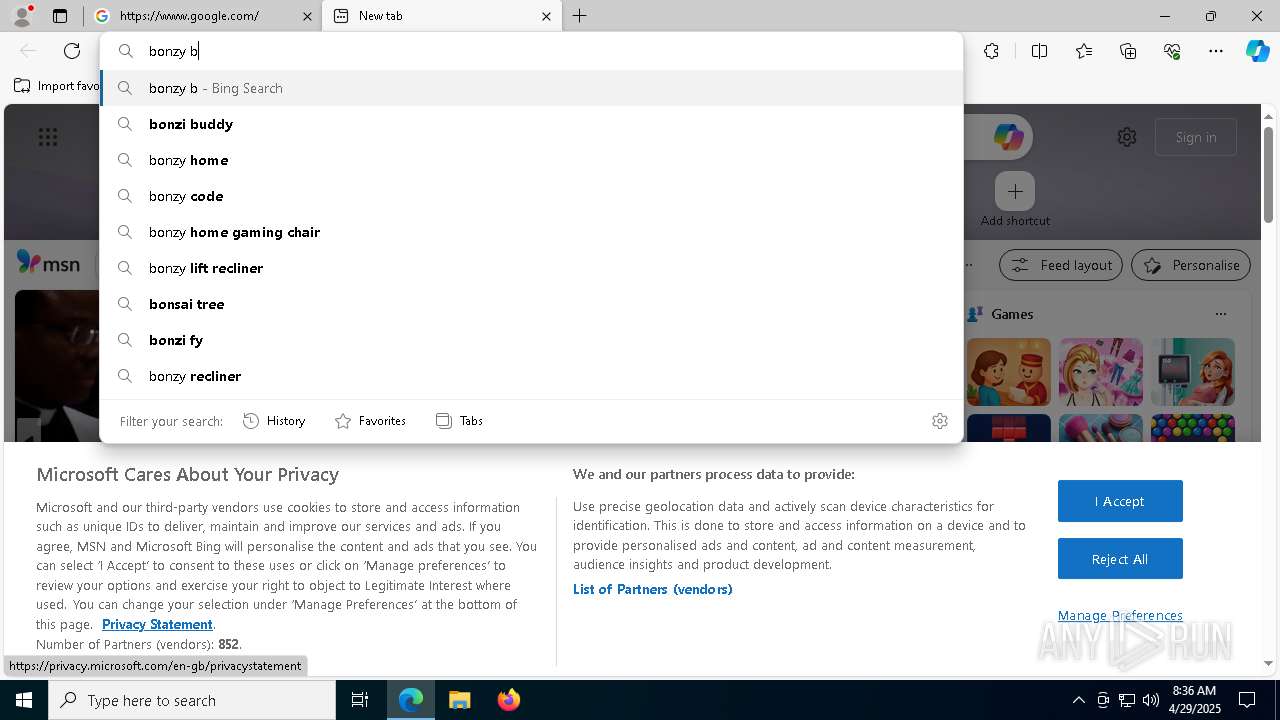Screen dimensions: 1280x720
Task: Click the Personalise button
Action: pos(1191,265)
